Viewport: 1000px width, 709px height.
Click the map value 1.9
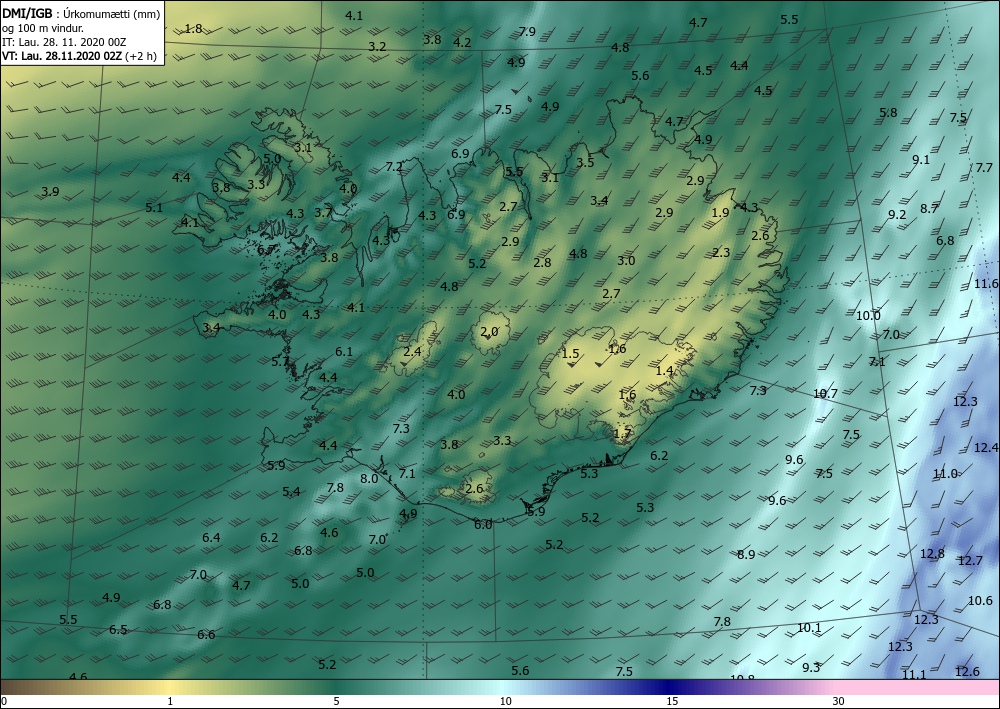click(720, 213)
